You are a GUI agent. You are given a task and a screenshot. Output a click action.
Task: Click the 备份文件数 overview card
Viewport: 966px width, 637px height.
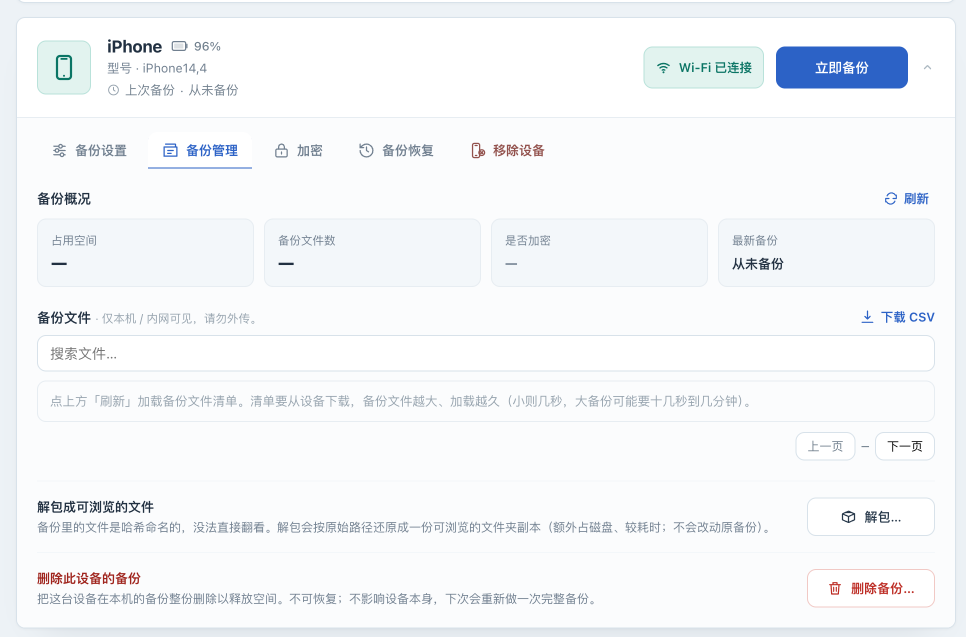pyautogui.click(x=372, y=253)
